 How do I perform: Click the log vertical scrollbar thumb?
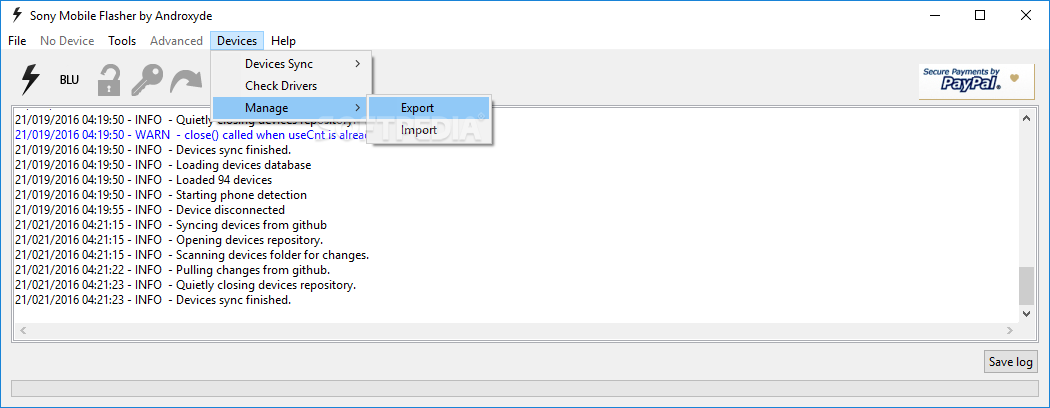pyautogui.click(x=1027, y=286)
